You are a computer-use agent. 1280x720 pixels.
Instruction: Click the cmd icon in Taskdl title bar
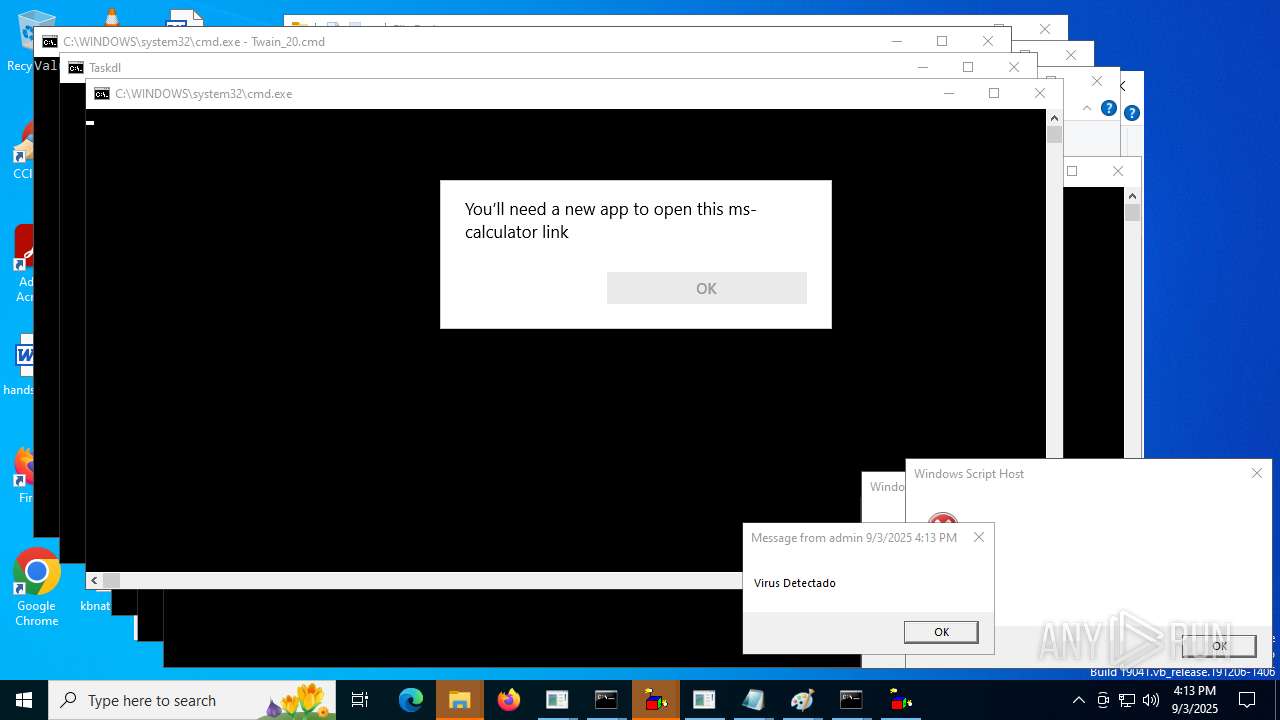tap(75, 68)
